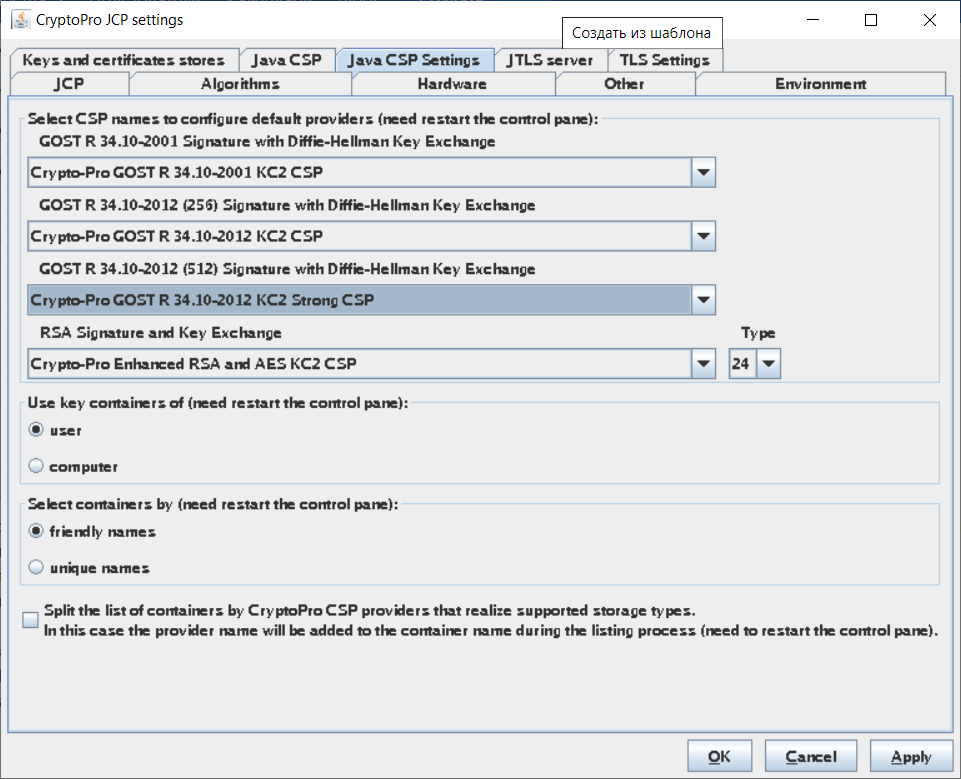Switch to the Other tab
The height and width of the screenshot is (779, 961).
(x=625, y=84)
